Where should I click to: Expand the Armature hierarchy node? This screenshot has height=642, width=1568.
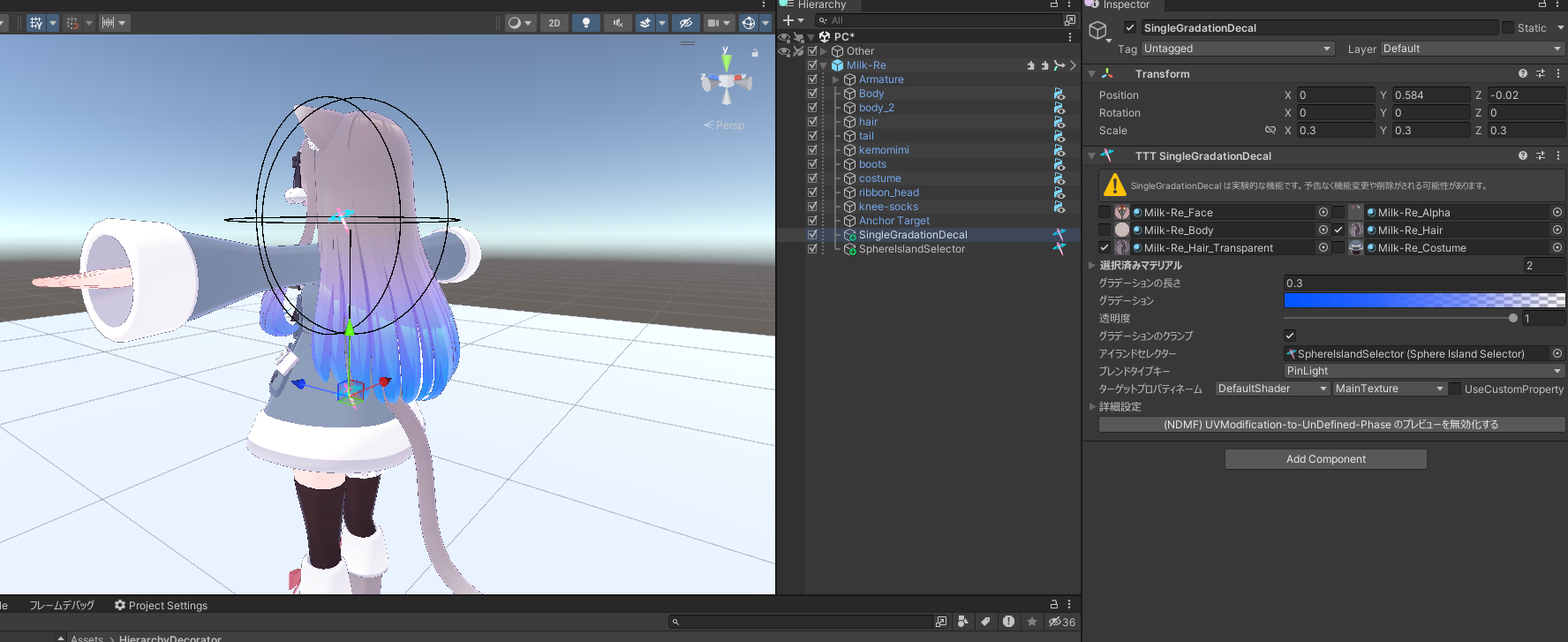pos(836,79)
